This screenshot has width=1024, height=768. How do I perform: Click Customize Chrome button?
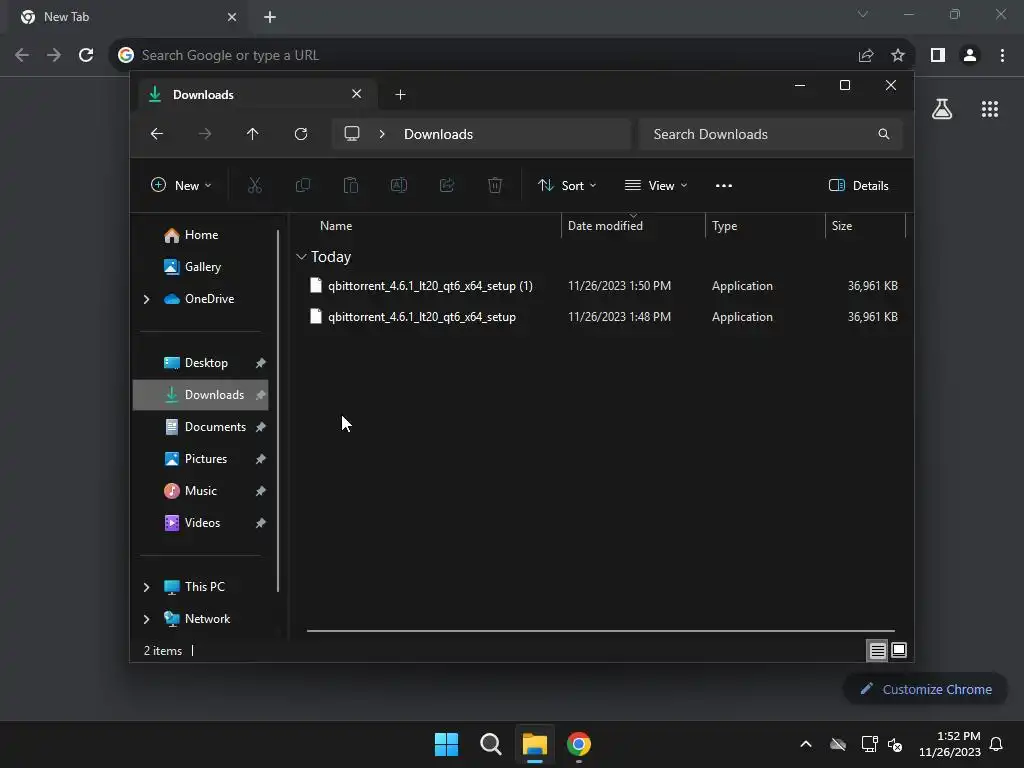[925, 689]
